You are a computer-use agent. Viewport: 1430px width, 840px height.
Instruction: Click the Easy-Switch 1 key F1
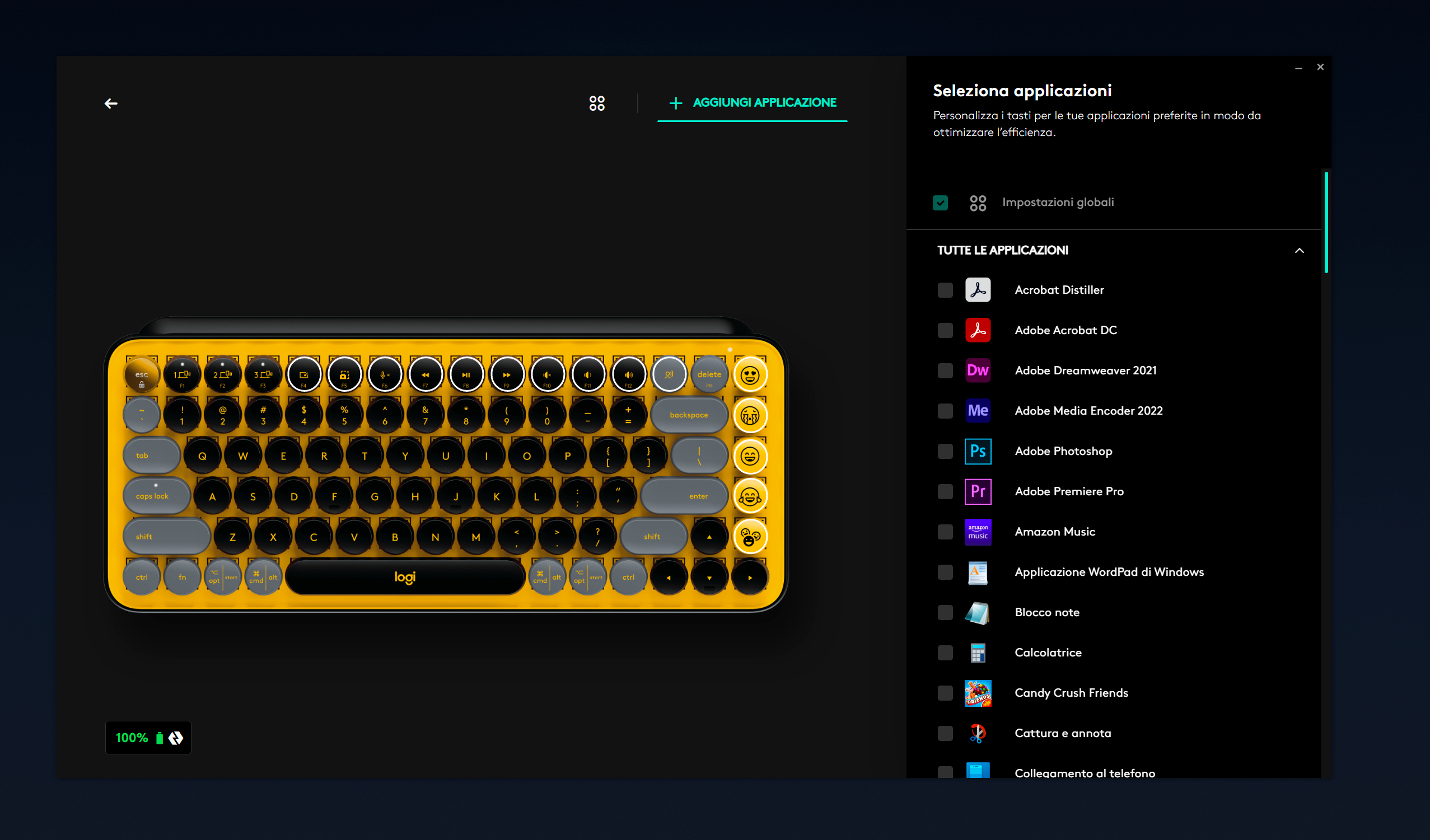coord(182,374)
